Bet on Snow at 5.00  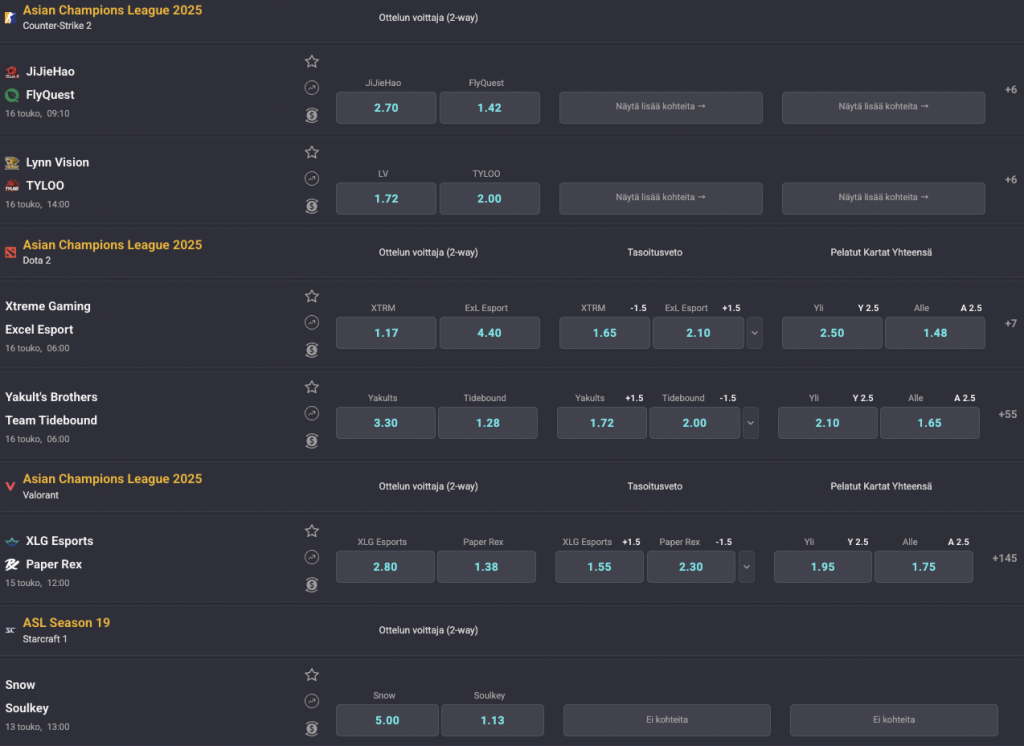pyautogui.click(x=387, y=720)
